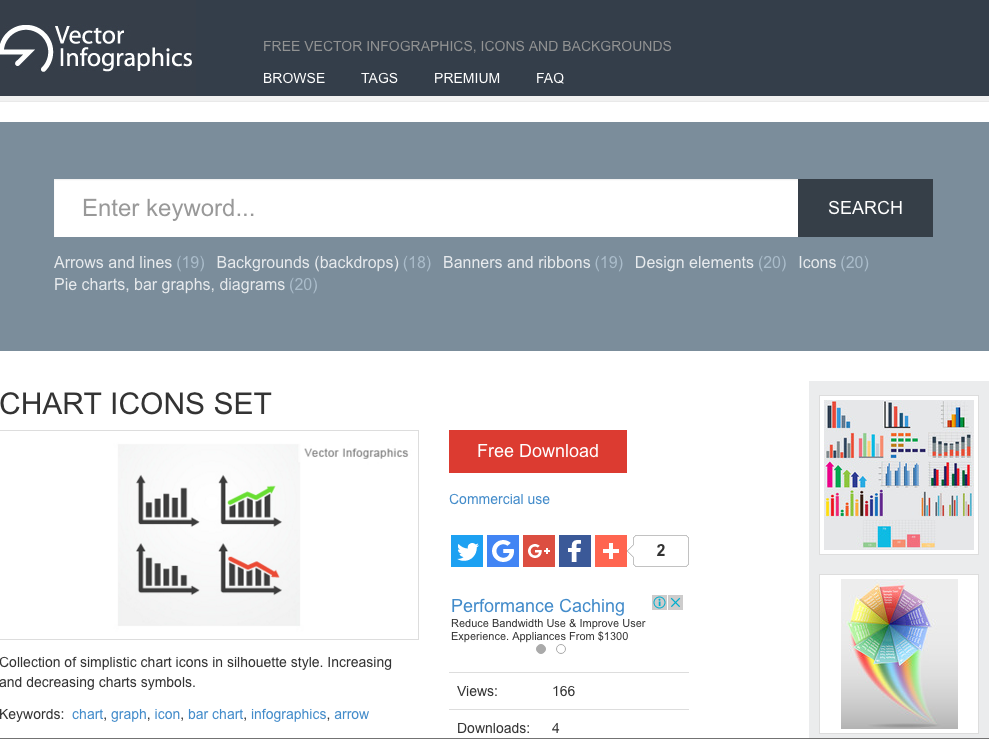This screenshot has height=739, width=989.
Task: Share the chart icons set on Twitter
Action: tap(467, 550)
